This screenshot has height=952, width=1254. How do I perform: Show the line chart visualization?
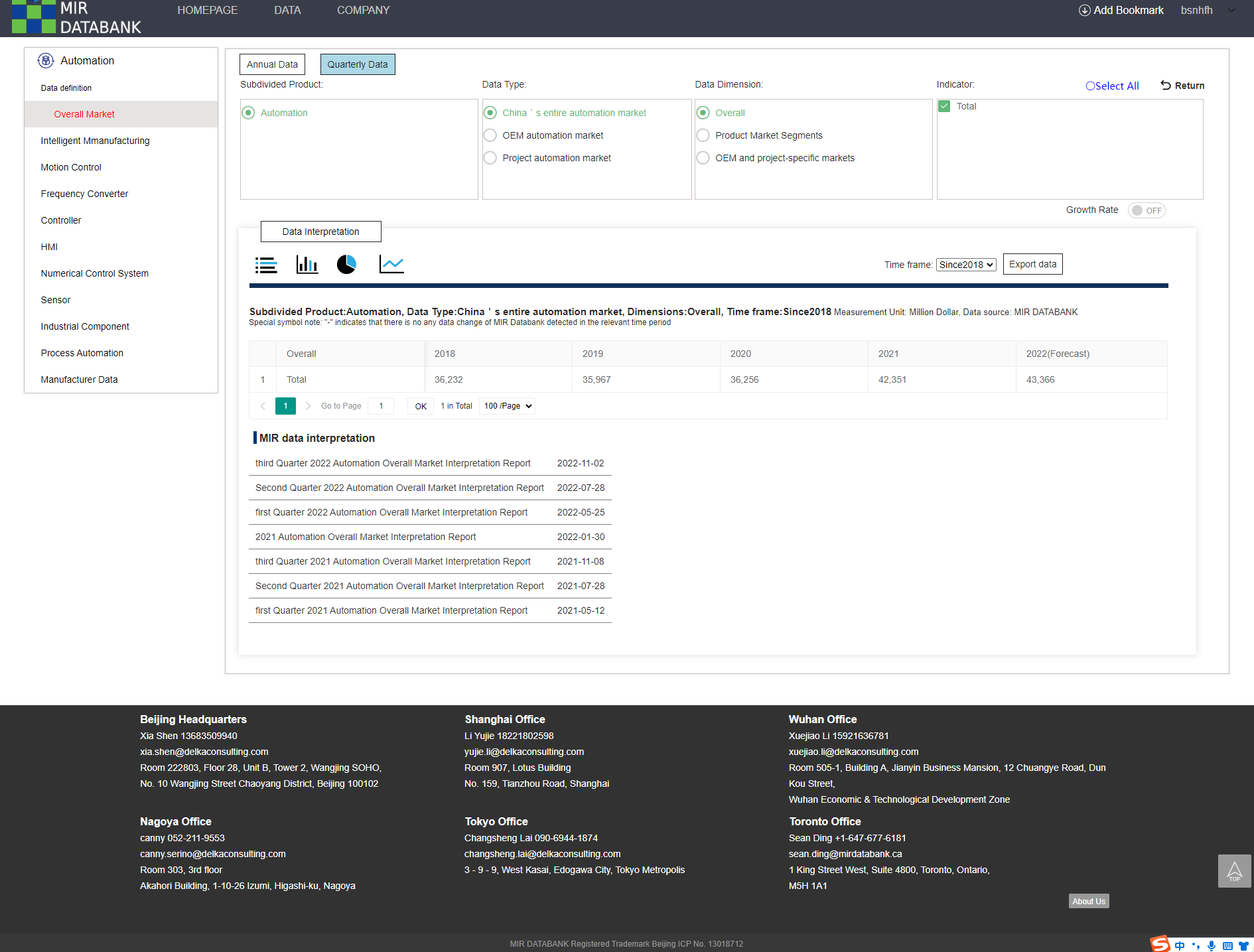391,264
